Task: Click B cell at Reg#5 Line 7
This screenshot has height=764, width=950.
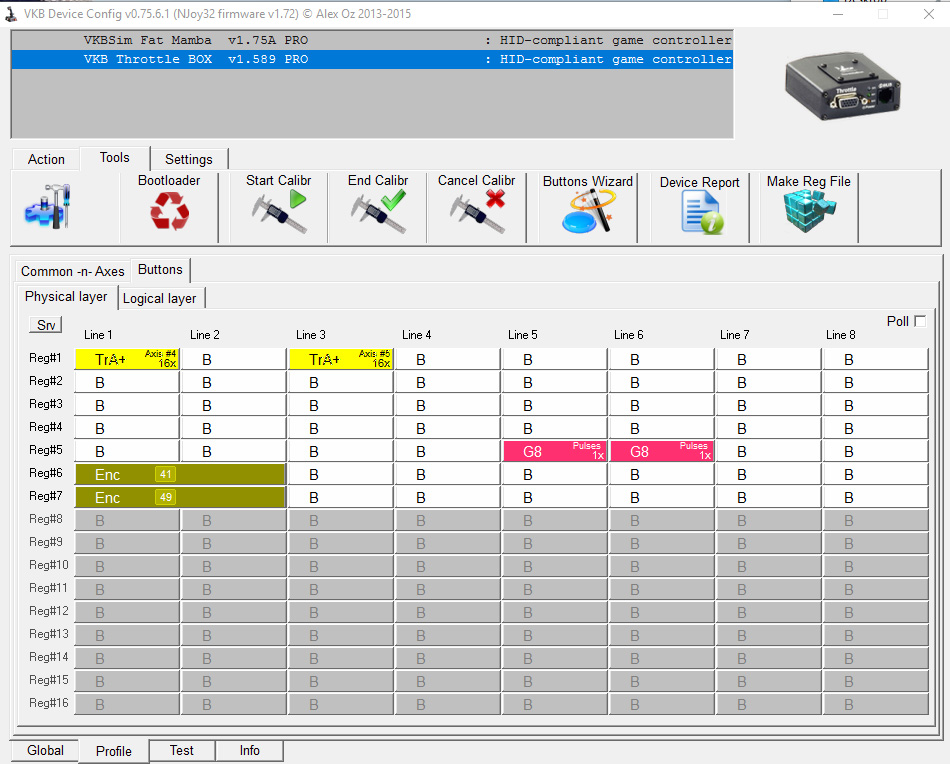Action: pyautogui.click(x=768, y=451)
